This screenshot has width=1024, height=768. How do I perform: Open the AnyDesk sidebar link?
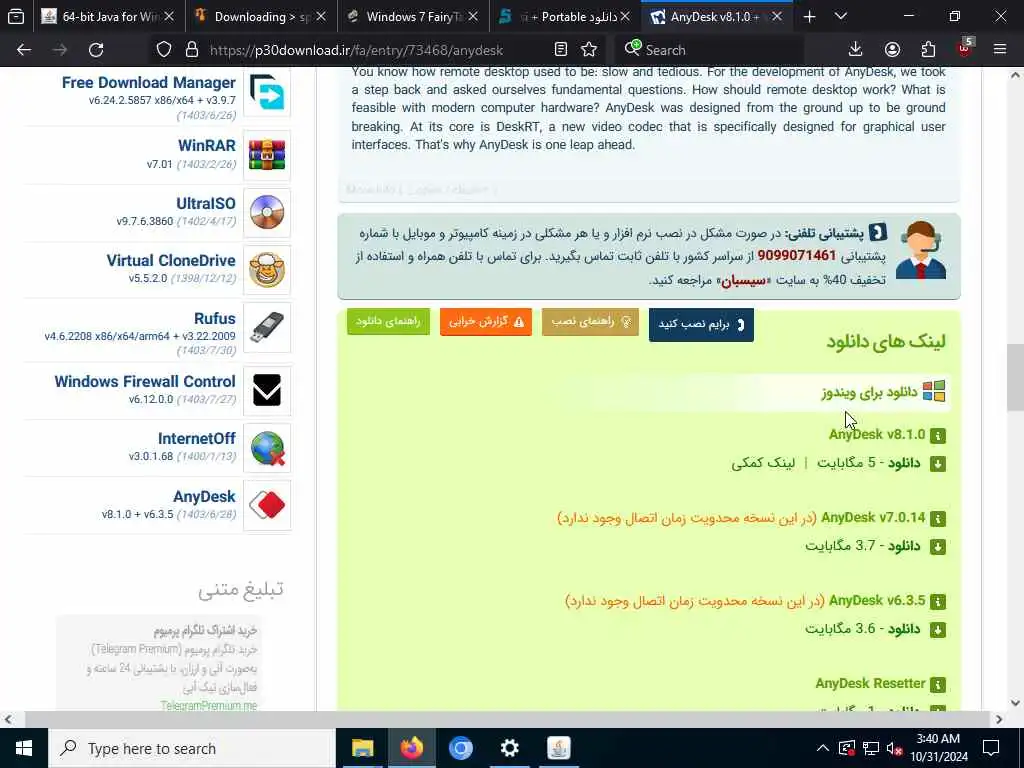pos(204,497)
